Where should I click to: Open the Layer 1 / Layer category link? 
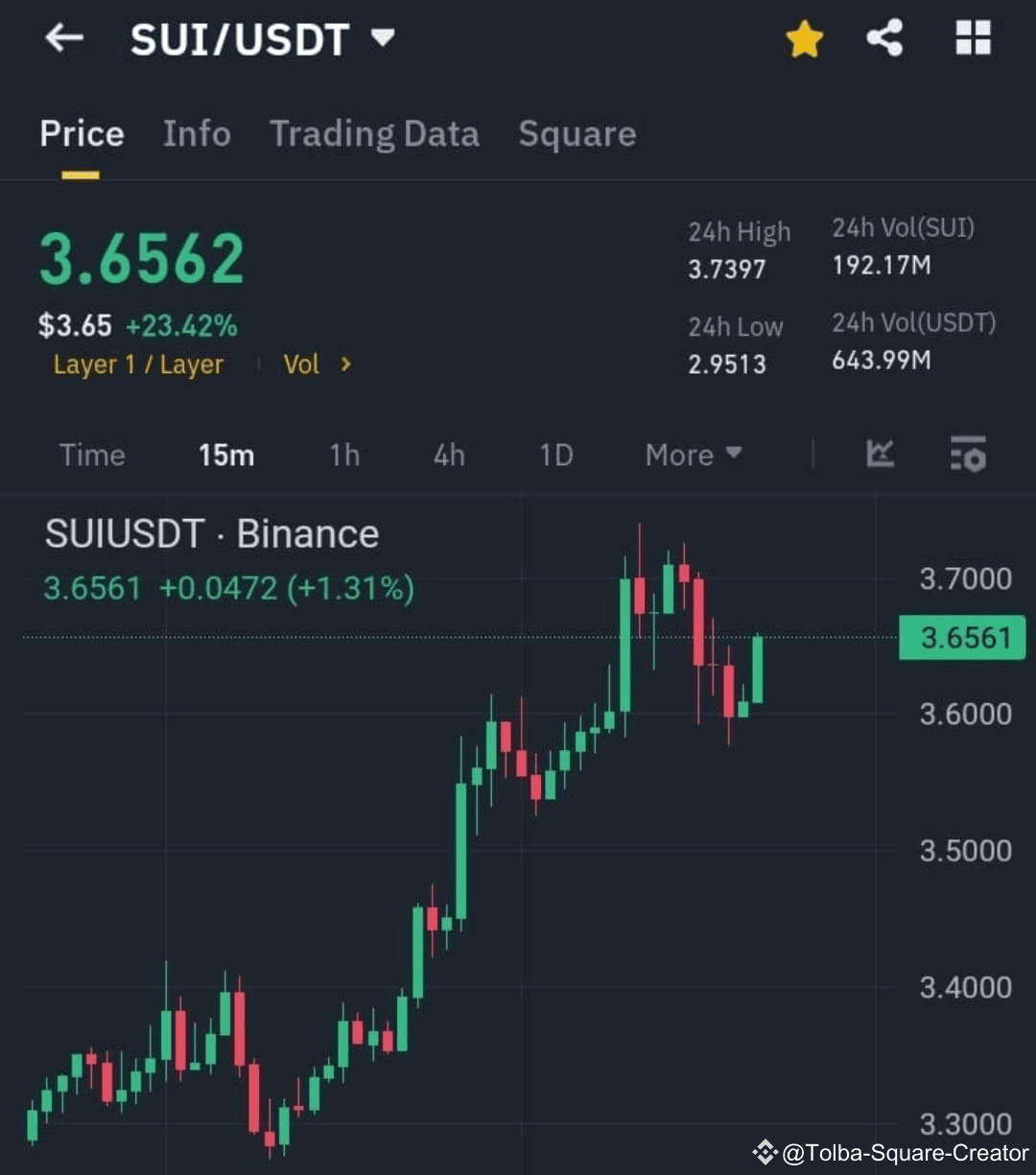tap(138, 364)
